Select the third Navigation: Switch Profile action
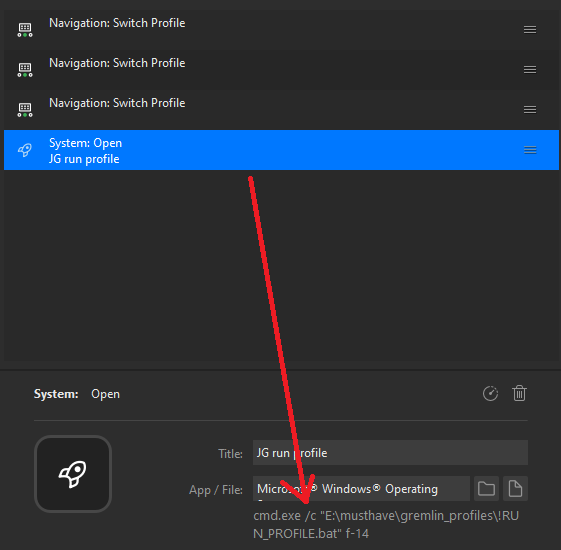Screen dimensions: 561x550 [x=281, y=110]
